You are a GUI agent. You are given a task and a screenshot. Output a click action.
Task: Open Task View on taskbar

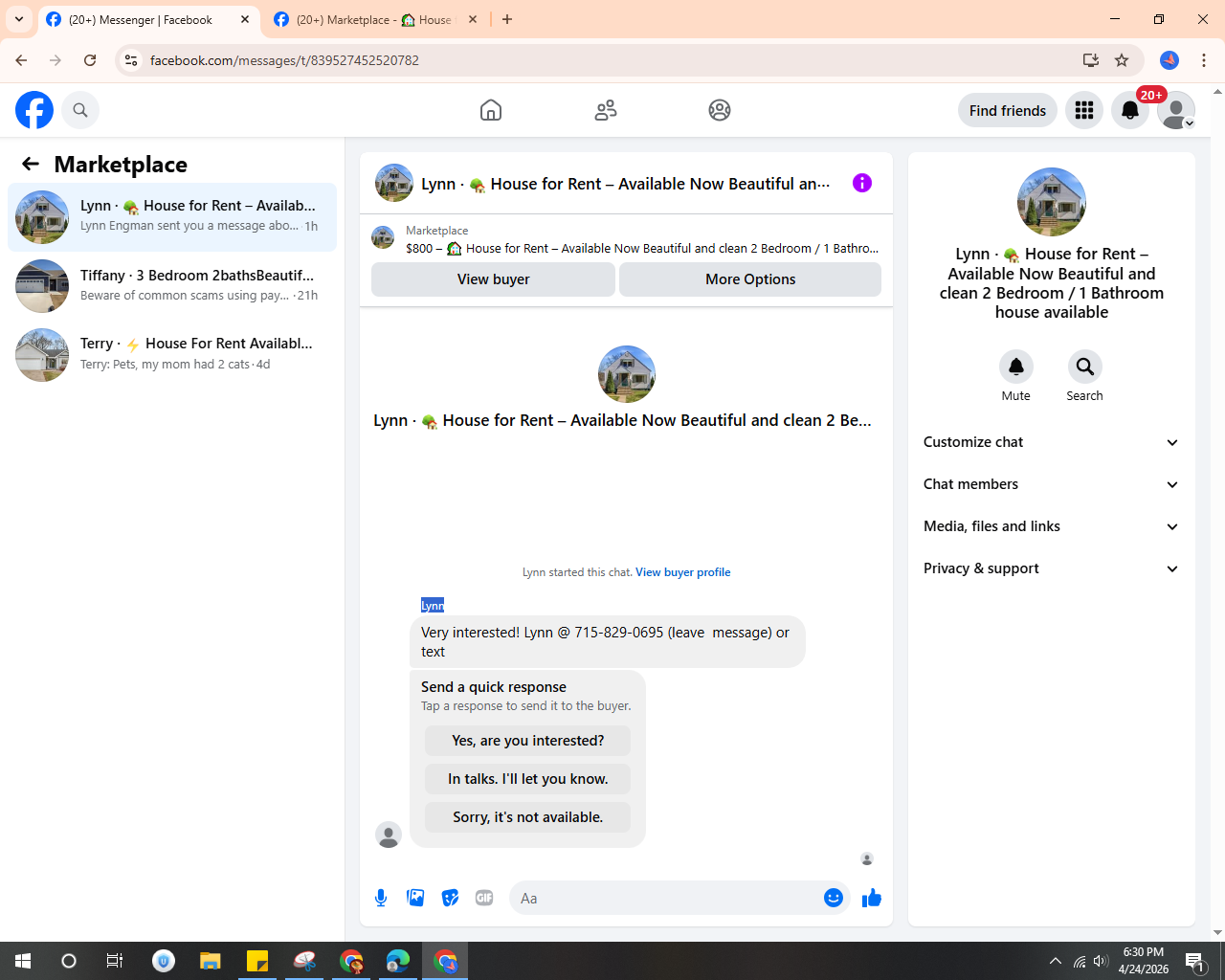pyautogui.click(x=115, y=961)
